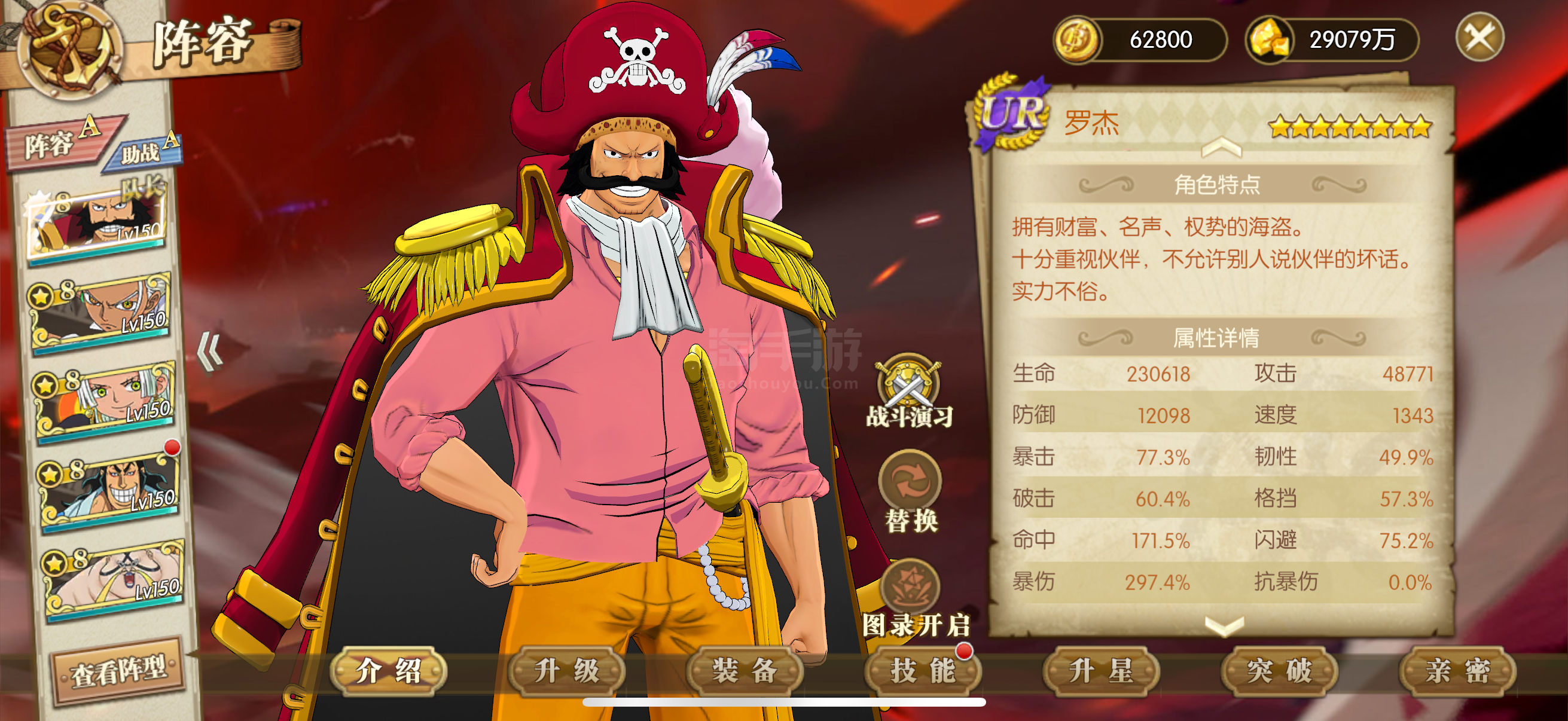Click the eight-star rating row
Viewport: 1568px width, 721px height.
pyautogui.click(x=1350, y=127)
